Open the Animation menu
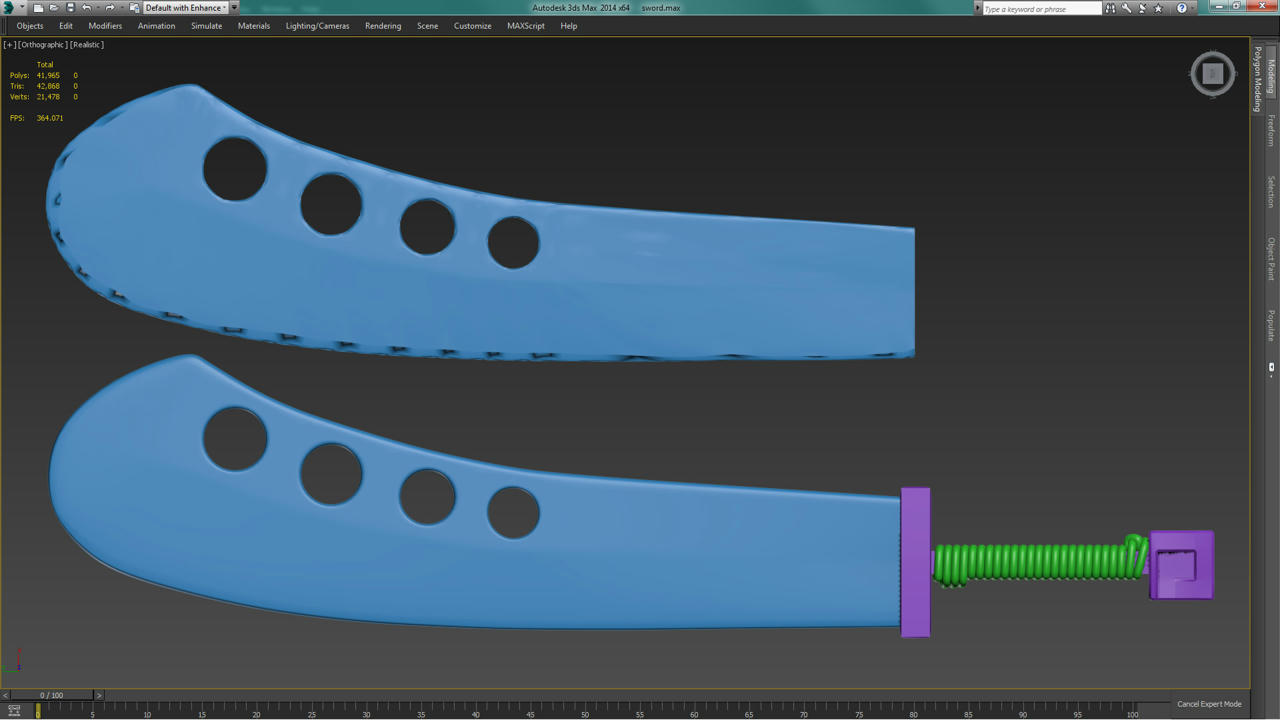Viewport: 1280px width, 720px height. [x=156, y=26]
